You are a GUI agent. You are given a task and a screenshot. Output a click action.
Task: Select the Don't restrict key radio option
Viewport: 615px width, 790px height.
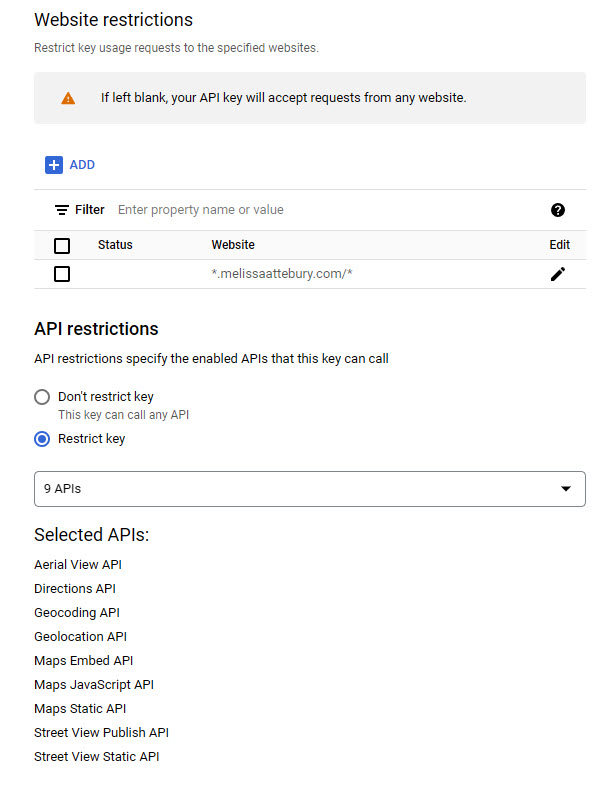click(x=42, y=397)
